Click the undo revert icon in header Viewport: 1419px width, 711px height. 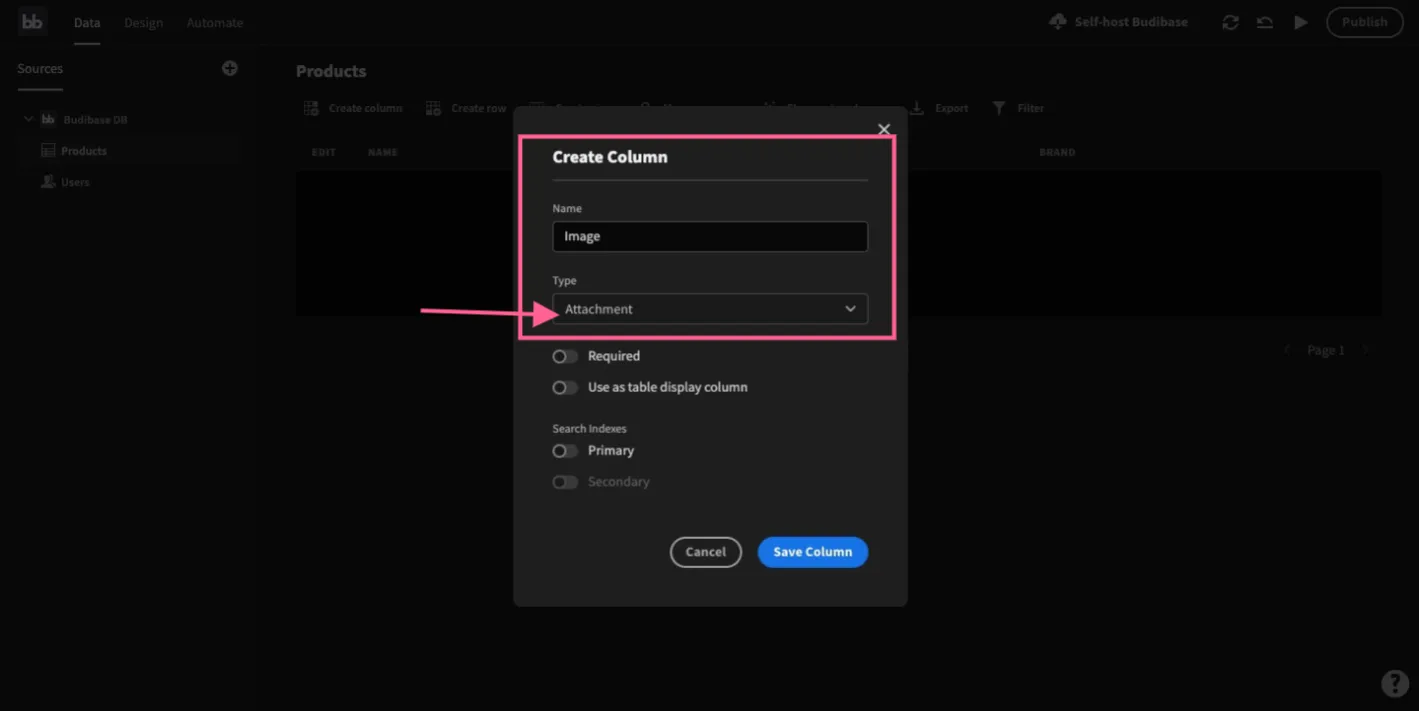(1265, 22)
